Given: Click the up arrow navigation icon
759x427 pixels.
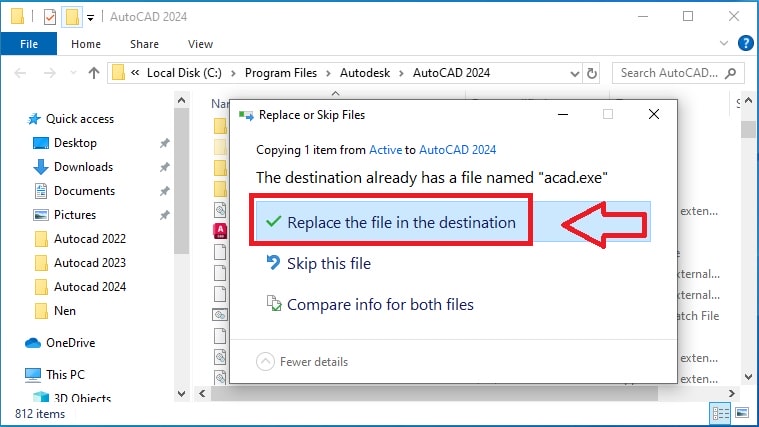Looking at the screenshot, I should [x=94, y=73].
